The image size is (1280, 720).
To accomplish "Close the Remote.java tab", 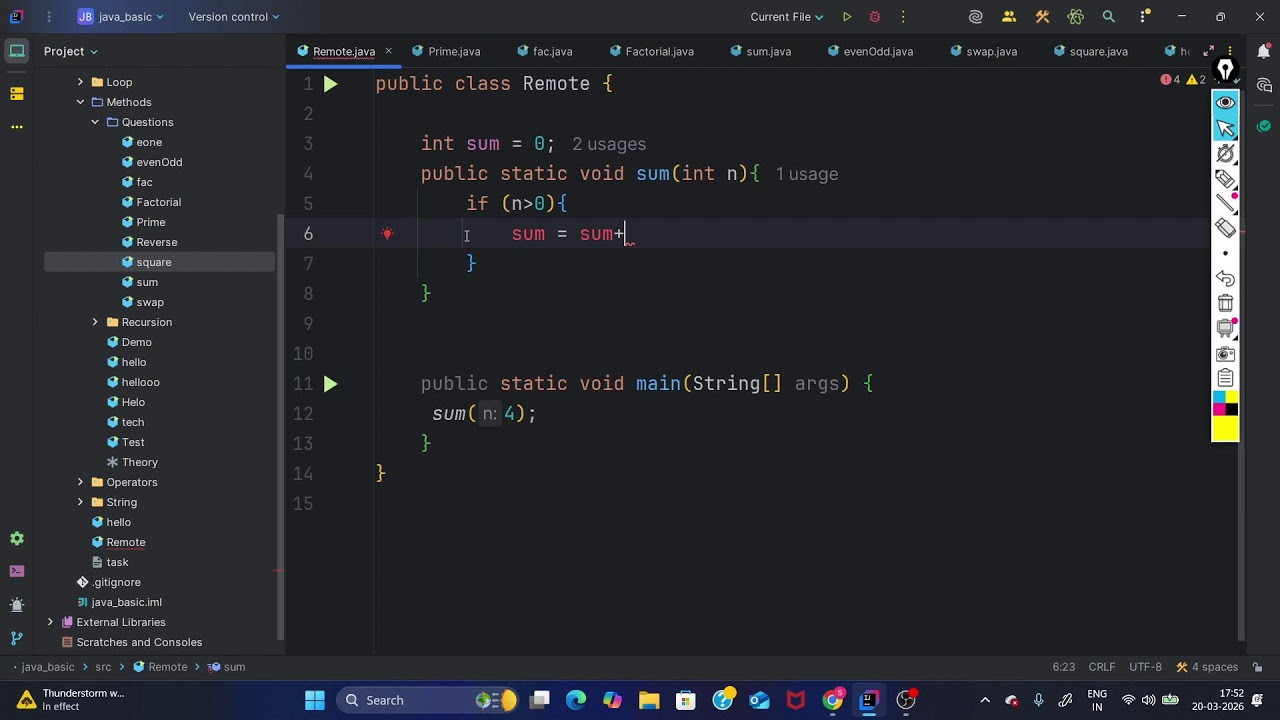I will point(389,51).
